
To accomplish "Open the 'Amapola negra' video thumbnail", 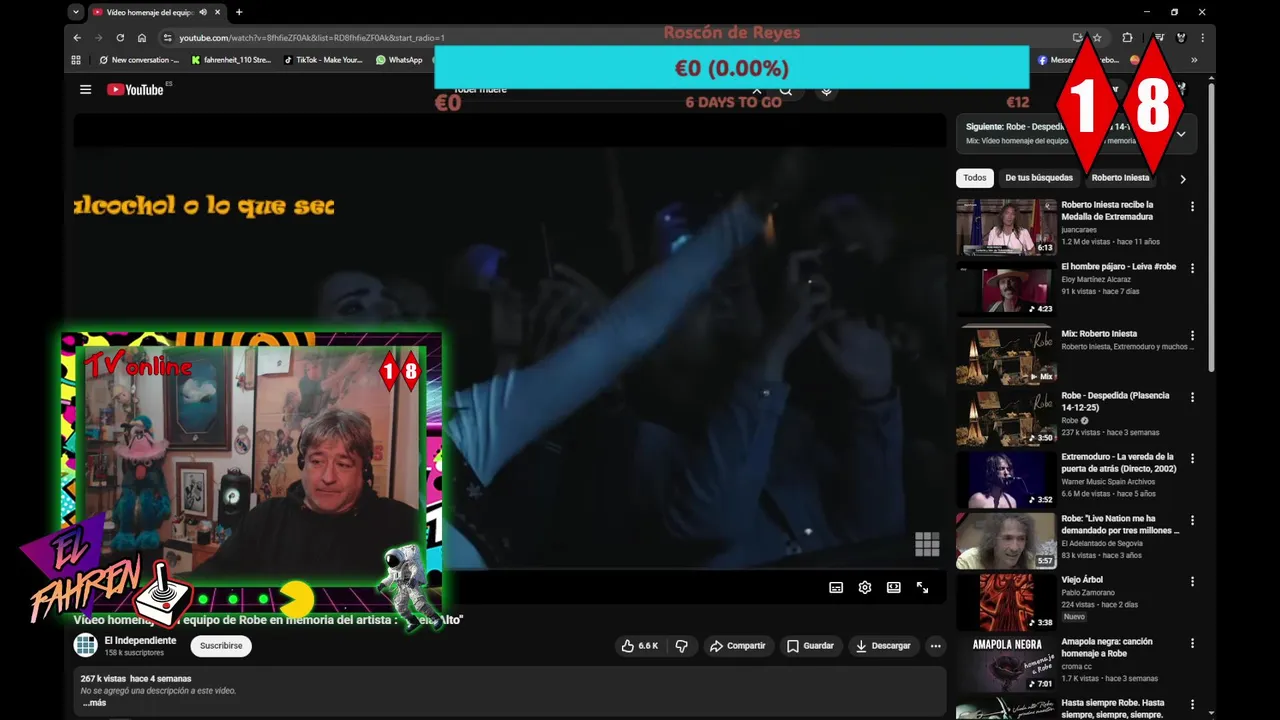I will 1005,664.
